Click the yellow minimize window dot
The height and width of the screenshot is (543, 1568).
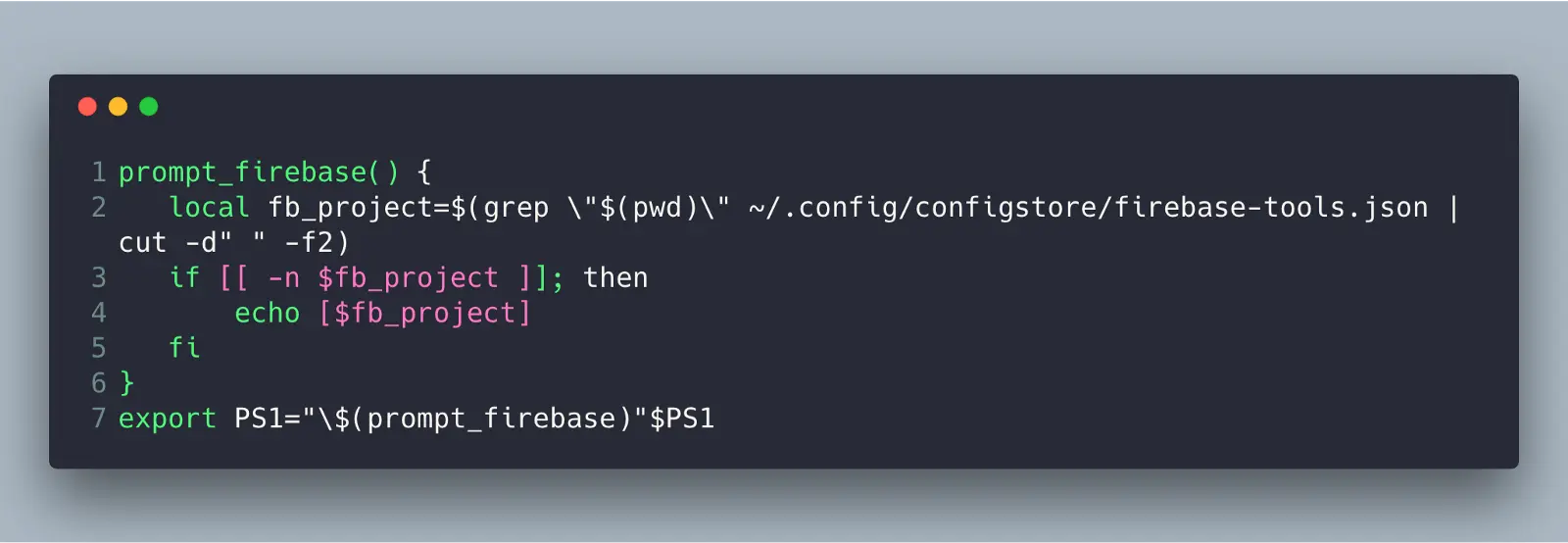[x=118, y=106]
